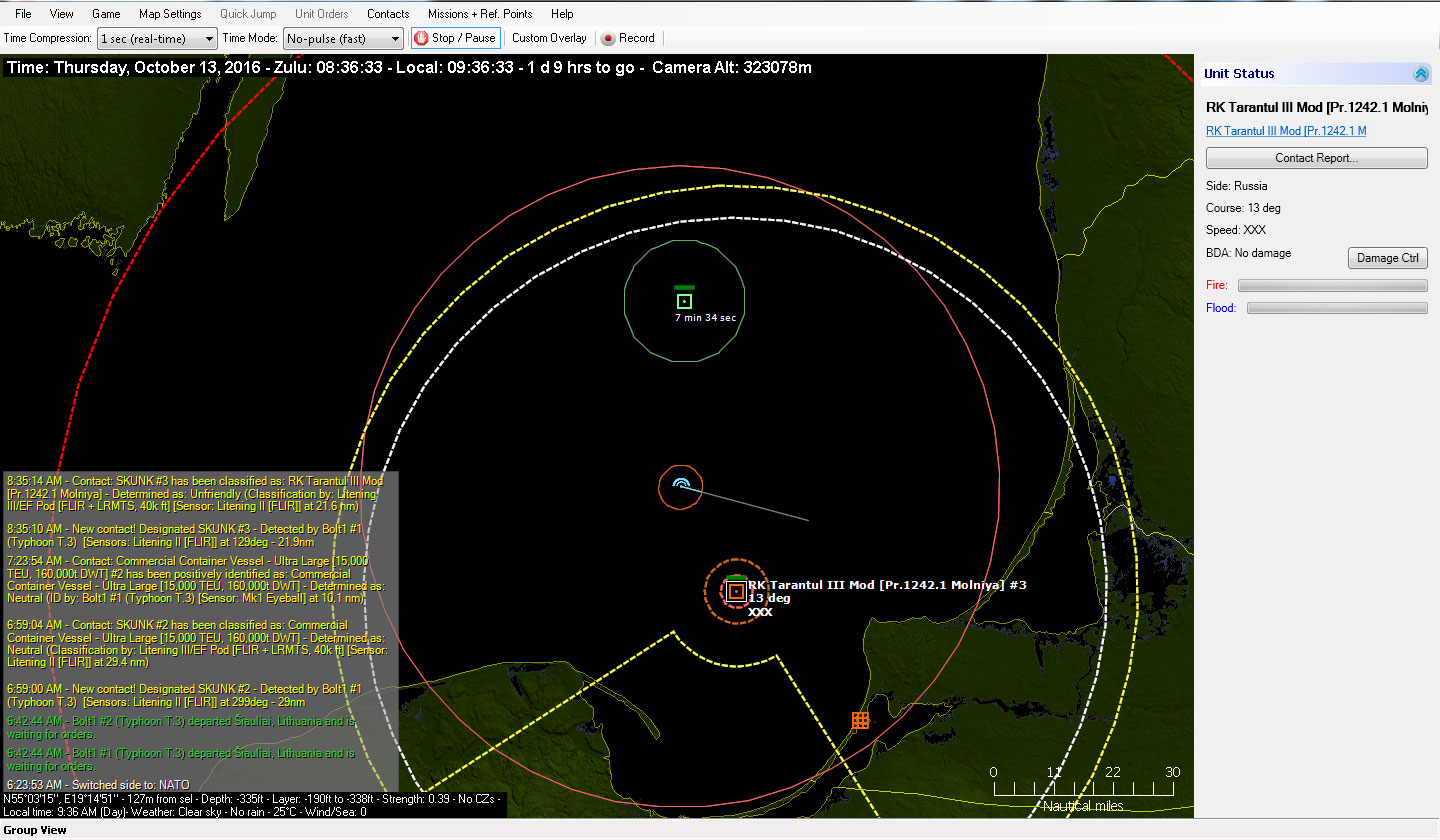Image resolution: width=1440 pixels, height=840 pixels.
Task: Open Missions + Ref. Points menu
Action: click(480, 14)
